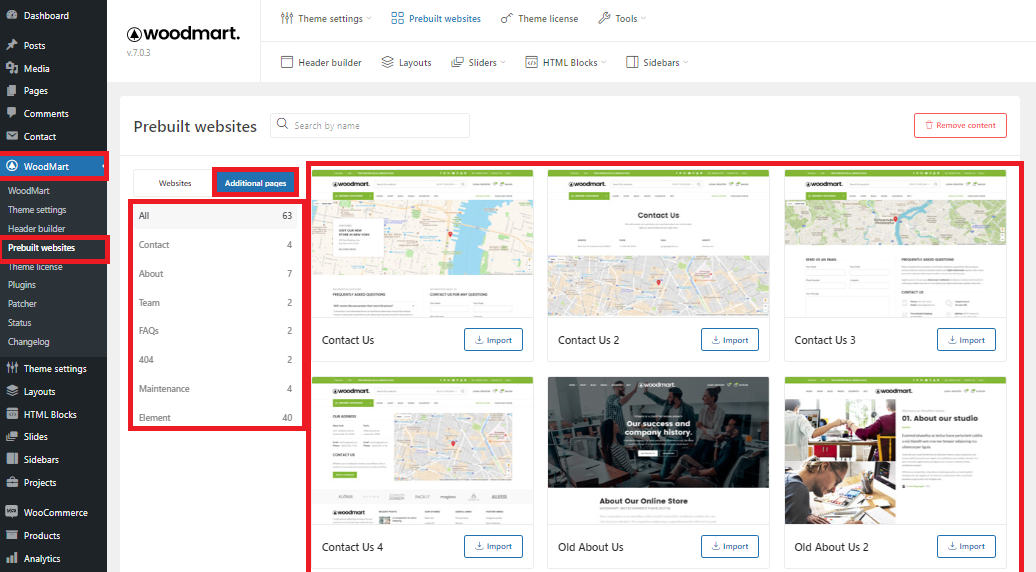Click the Slides icon in sidebar
The image size is (1036, 572).
(x=12, y=437)
